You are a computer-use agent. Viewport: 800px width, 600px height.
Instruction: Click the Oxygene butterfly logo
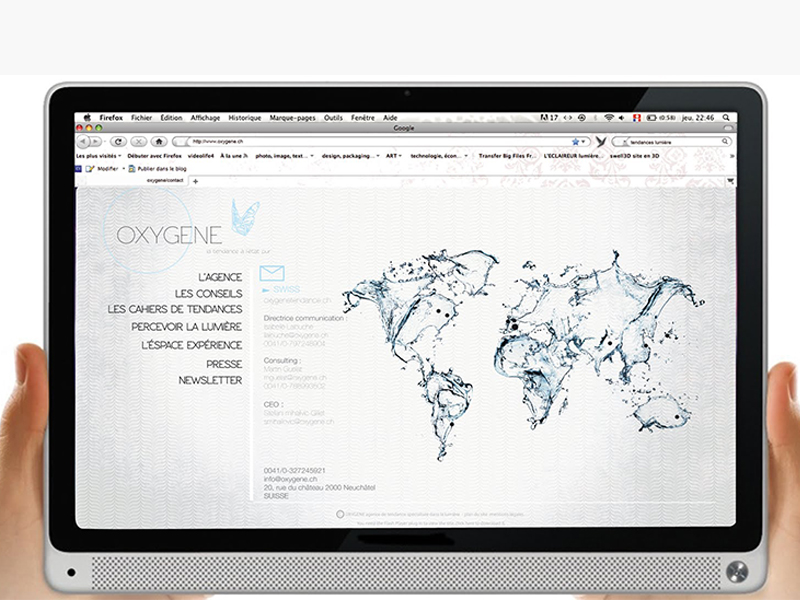coord(243,215)
